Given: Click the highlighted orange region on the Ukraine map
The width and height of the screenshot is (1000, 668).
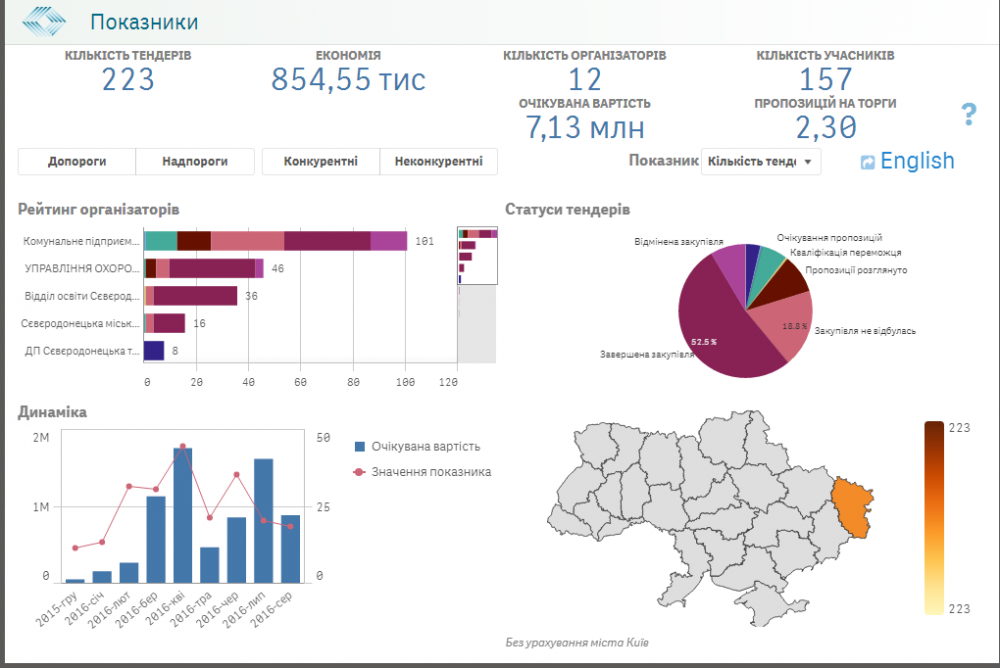Looking at the screenshot, I should tap(853, 506).
